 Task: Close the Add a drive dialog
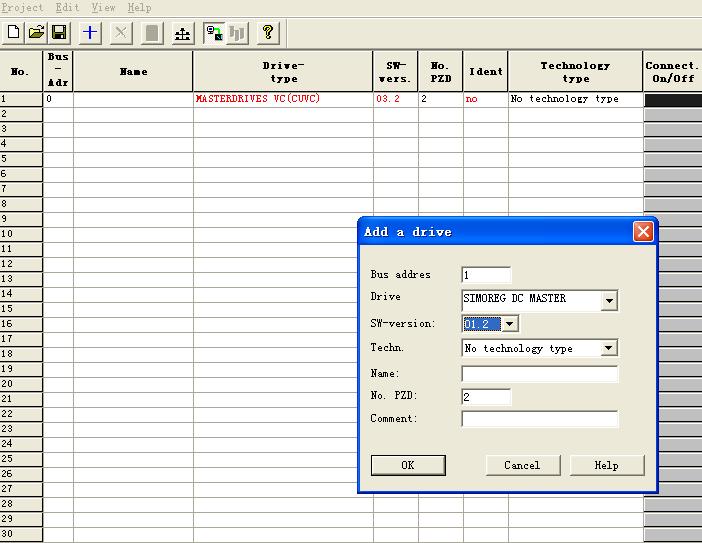(643, 231)
